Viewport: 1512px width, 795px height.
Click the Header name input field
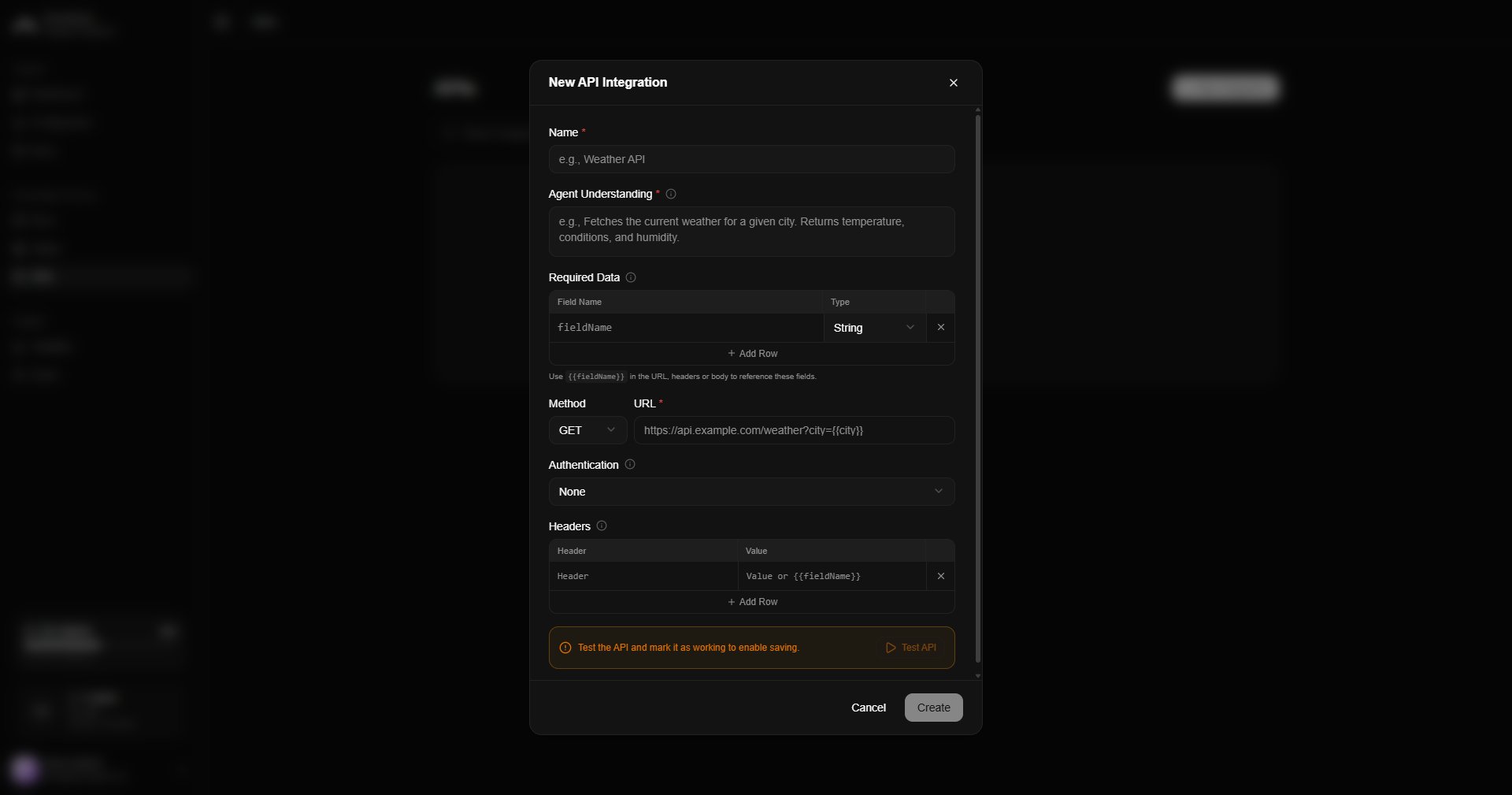coord(643,577)
